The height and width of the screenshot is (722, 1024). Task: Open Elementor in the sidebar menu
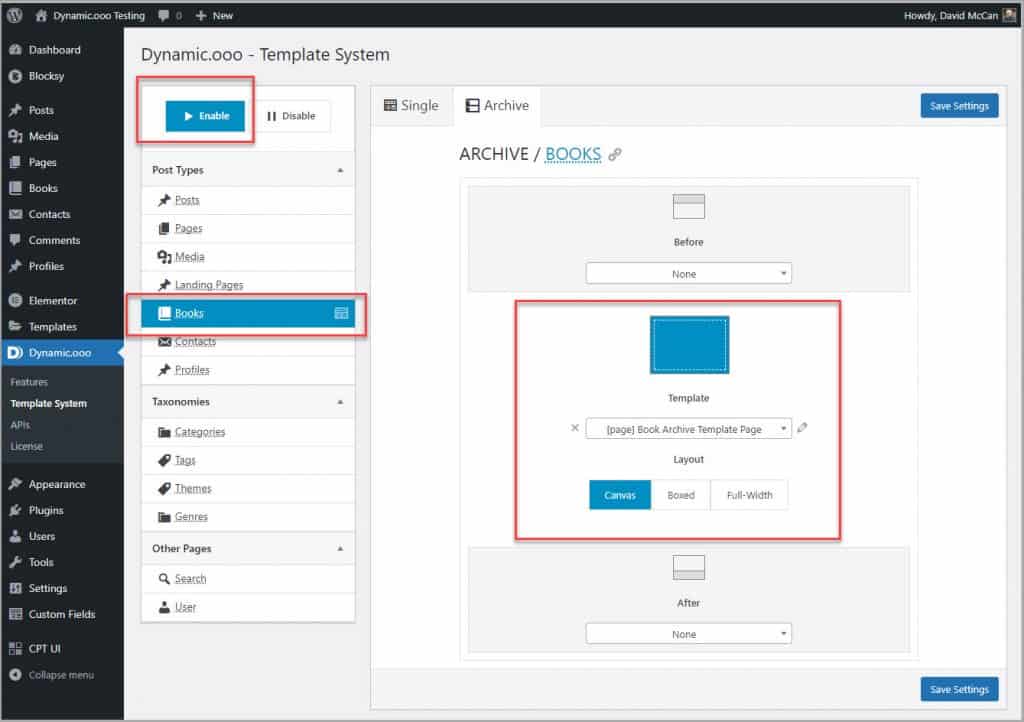click(53, 300)
